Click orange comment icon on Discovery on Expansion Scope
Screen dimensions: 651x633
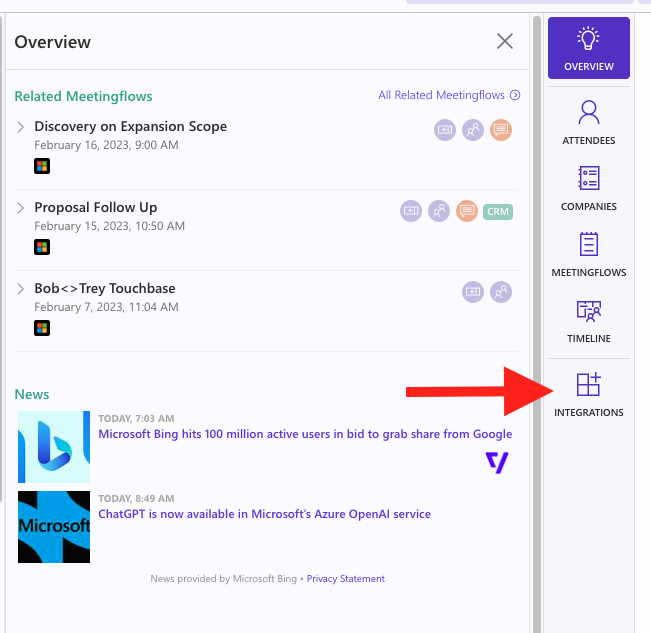501,130
